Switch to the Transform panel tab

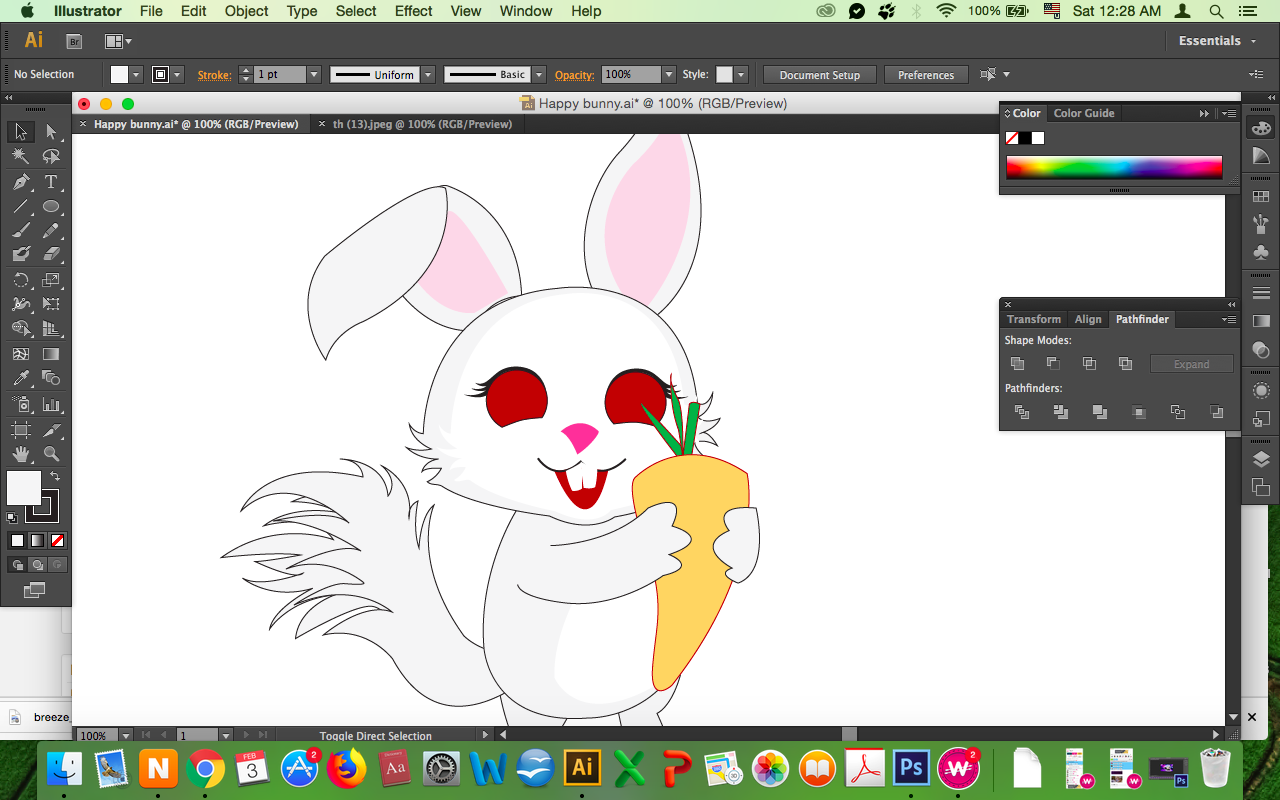tap(1034, 319)
